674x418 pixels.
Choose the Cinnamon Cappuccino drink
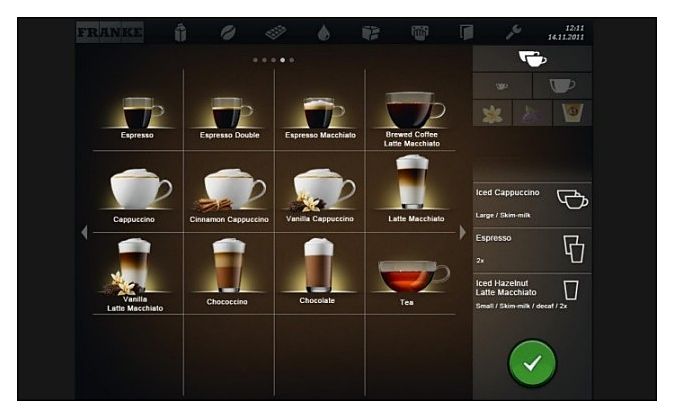(x=229, y=195)
